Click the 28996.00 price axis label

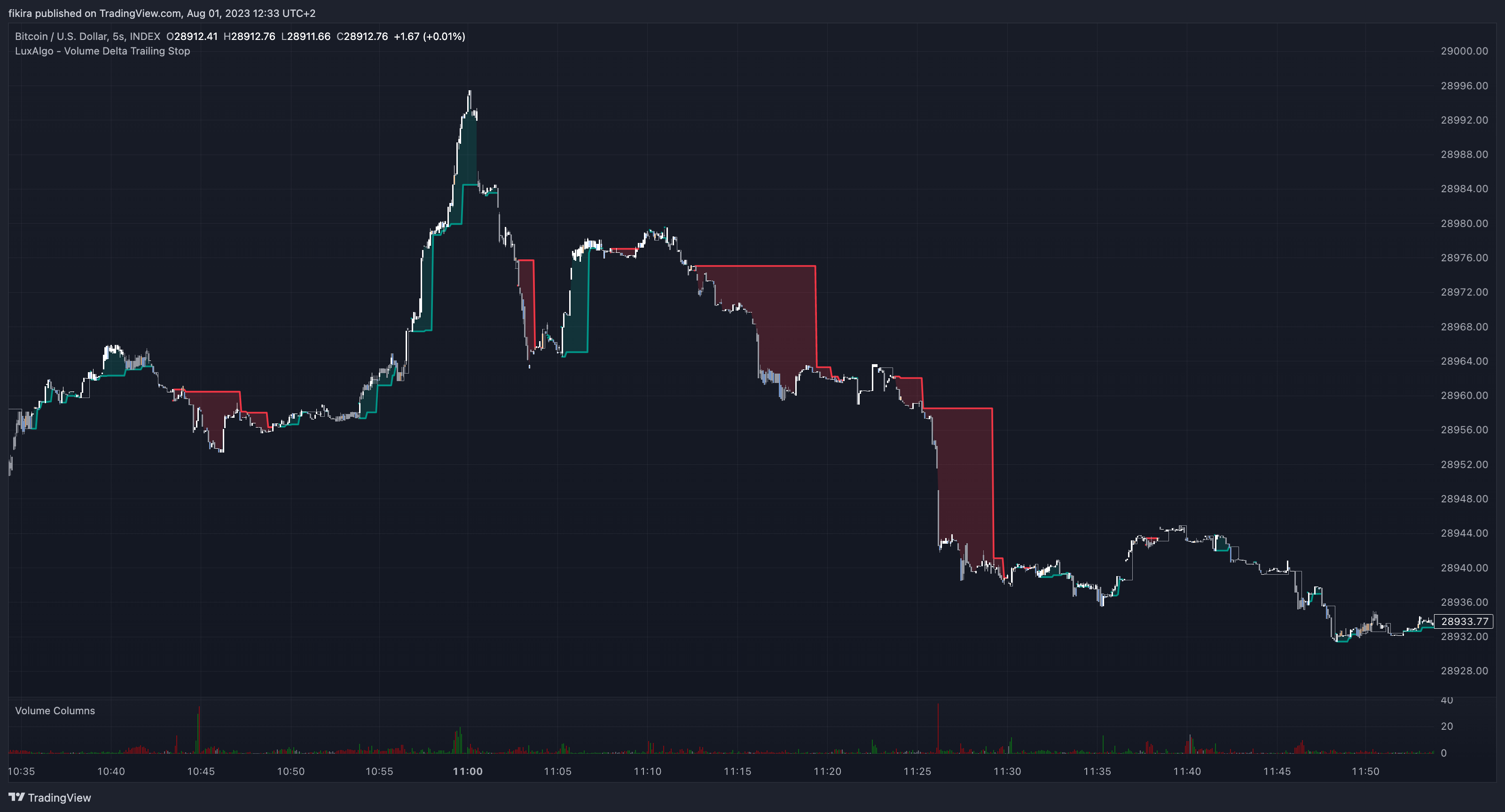click(1464, 86)
